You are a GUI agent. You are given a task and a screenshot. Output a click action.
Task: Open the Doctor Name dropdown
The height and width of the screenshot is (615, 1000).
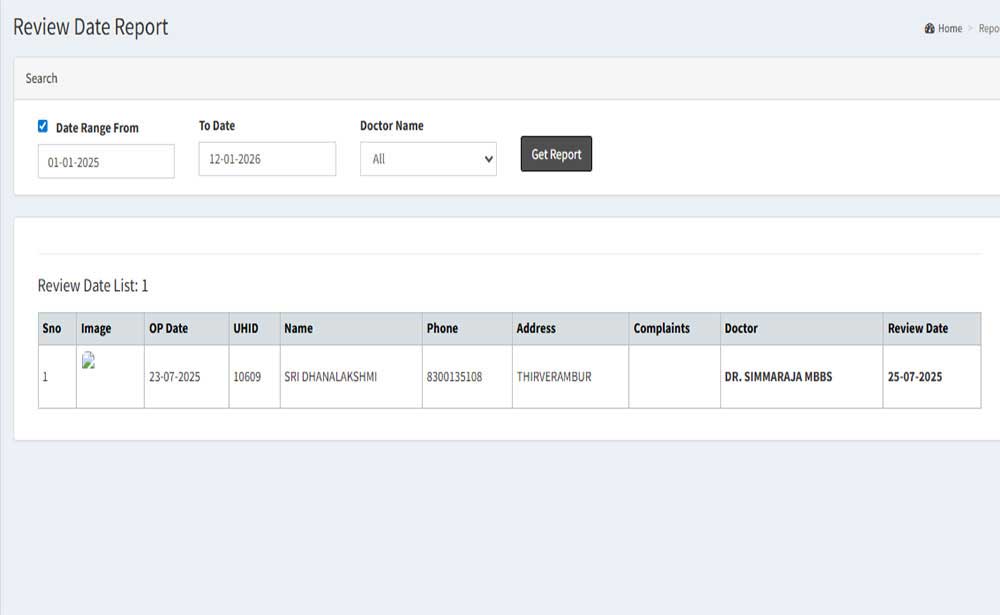click(428, 159)
